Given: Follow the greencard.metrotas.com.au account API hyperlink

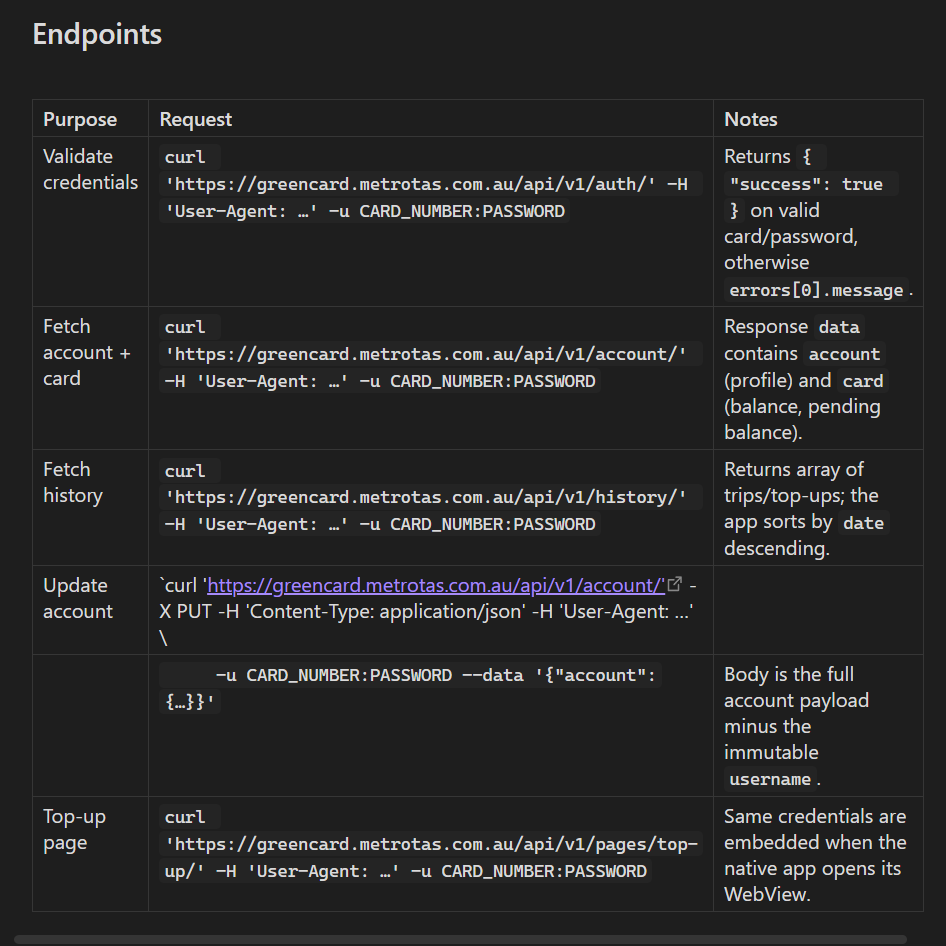Looking at the screenshot, I should pos(436,586).
